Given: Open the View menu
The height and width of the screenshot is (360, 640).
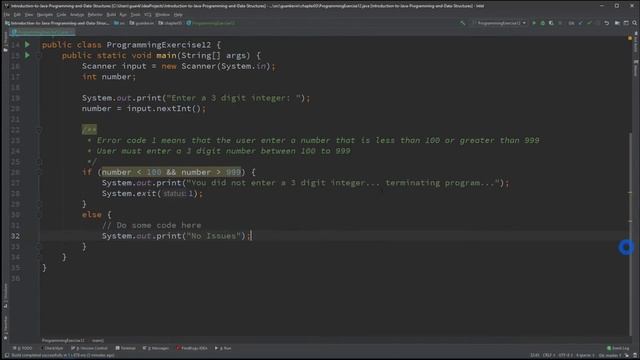Looking at the screenshot, I should (29, 15).
